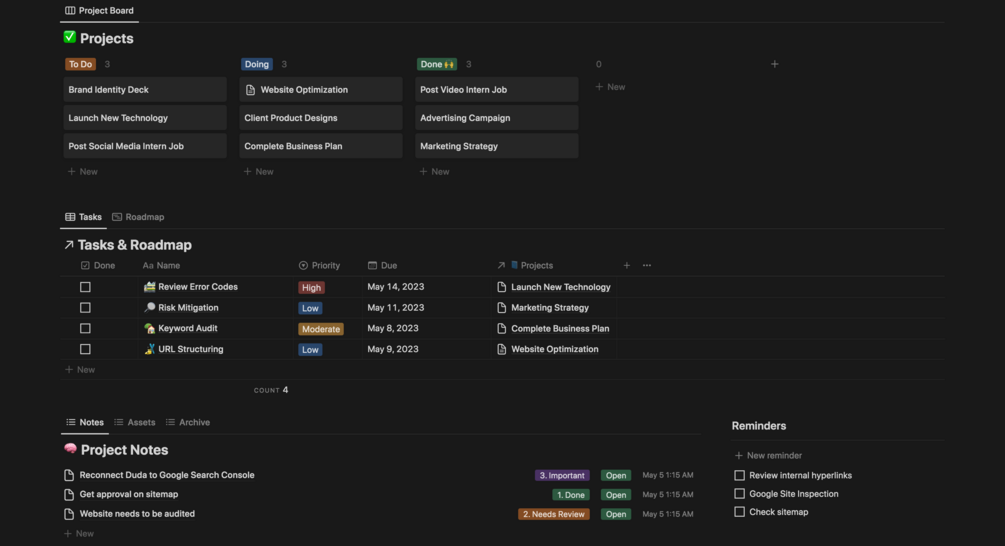Click the brain emoji beside Project Notes
1005x546 pixels.
point(71,449)
